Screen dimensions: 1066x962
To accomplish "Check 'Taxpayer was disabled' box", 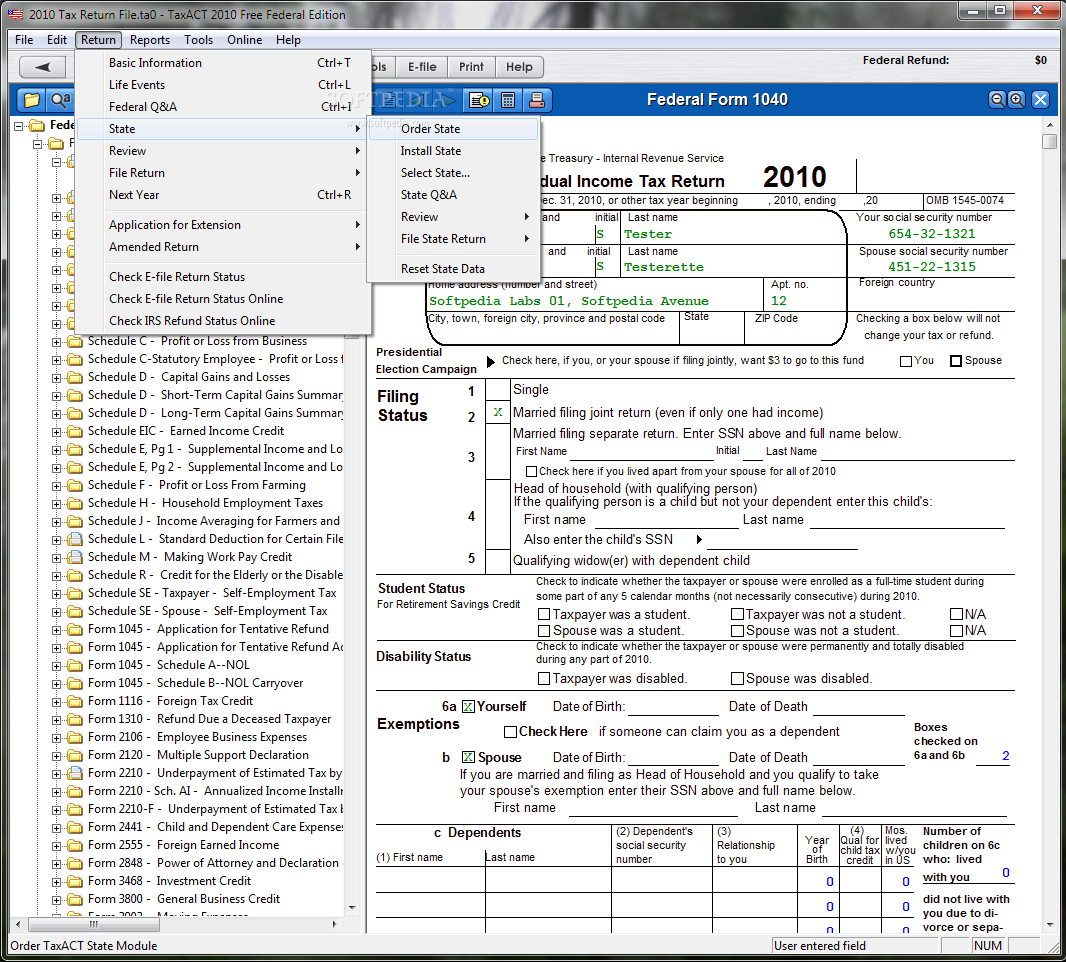I will [544, 678].
